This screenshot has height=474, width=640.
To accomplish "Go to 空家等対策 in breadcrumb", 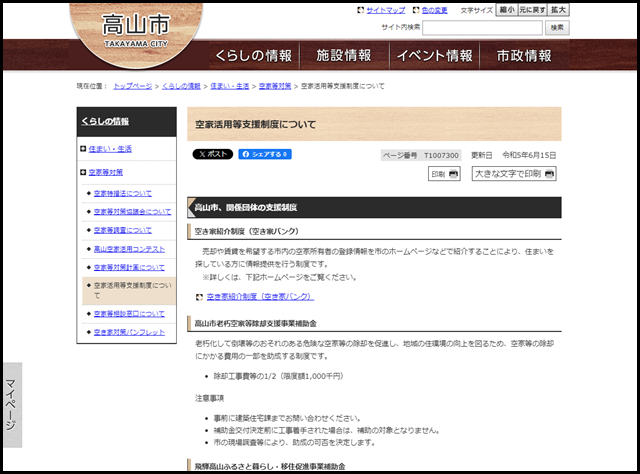I will [275, 86].
